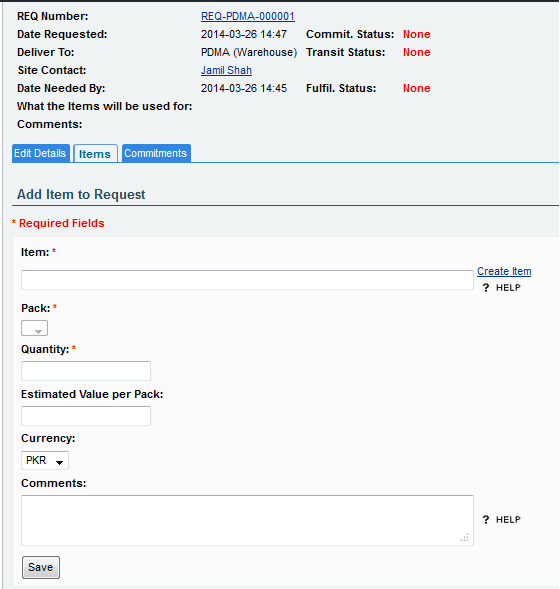The height and width of the screenshot is (589, 560).
Task: Switch to the Edit Details tab
Action: click(x=41, y=153)
